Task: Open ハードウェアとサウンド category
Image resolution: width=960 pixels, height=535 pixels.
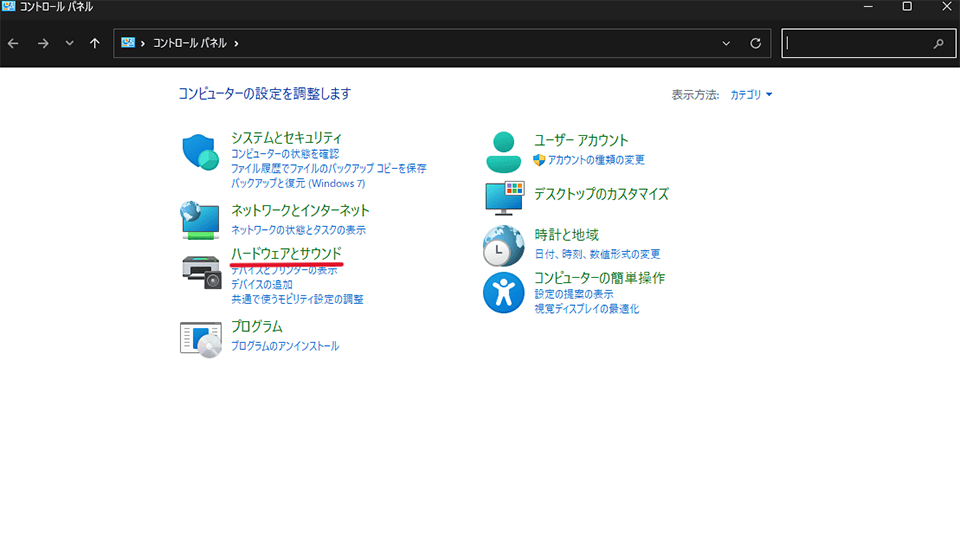Action: click(x=286, y=253)
